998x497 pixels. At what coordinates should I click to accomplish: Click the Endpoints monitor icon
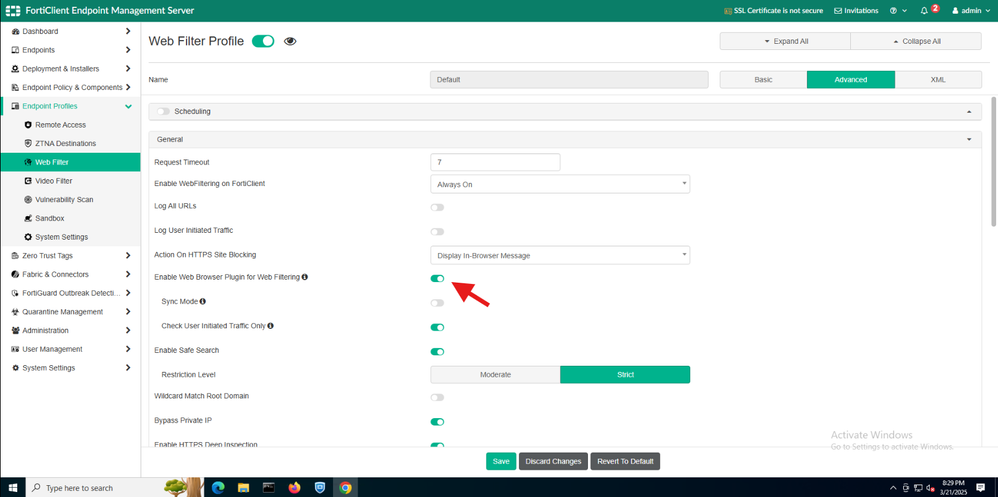pos(15,50)
